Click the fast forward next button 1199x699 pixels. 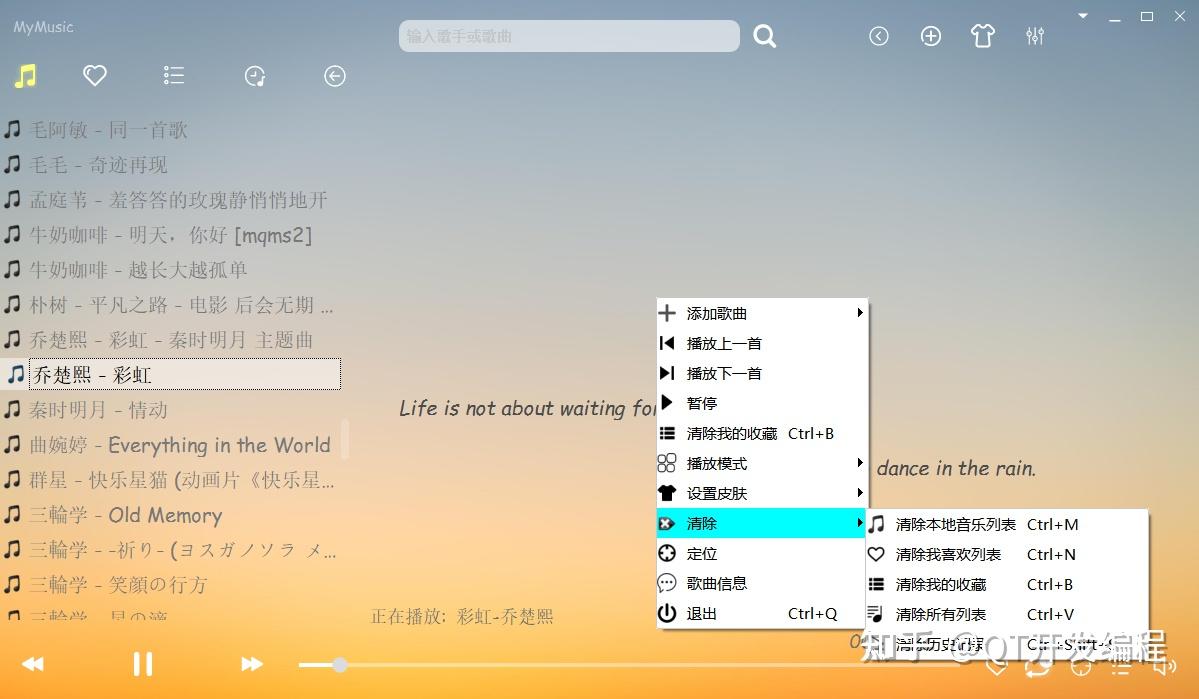(250, 663)
